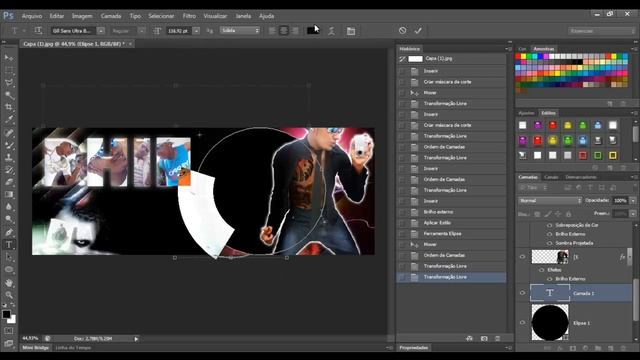Click the text color swatch in options bar
The image size is (640, 360).
click(x=313, y=30)
